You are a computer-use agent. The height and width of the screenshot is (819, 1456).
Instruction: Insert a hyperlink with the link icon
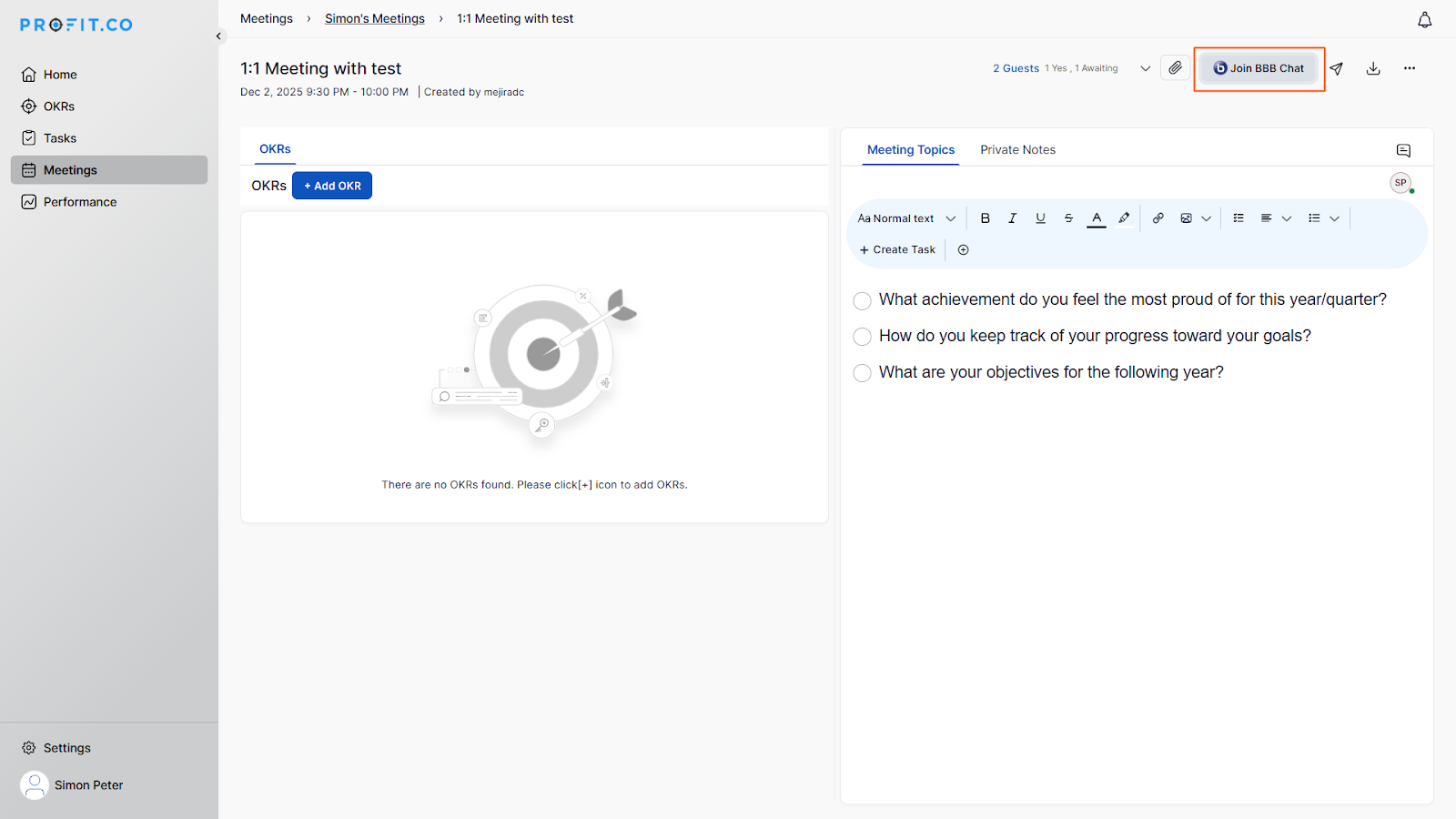(x=1158, y=218)
